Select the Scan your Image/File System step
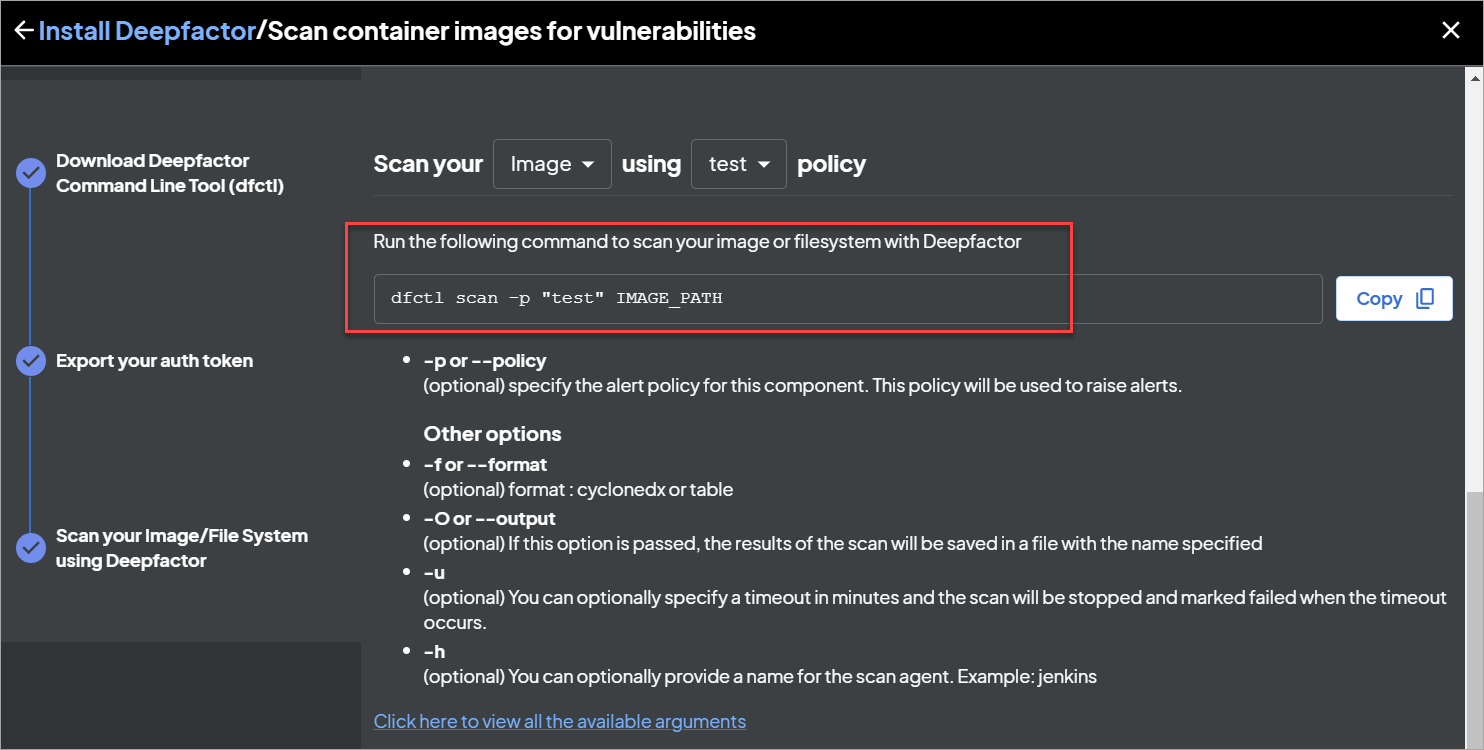1484x750 pixels. coord(182,548)
